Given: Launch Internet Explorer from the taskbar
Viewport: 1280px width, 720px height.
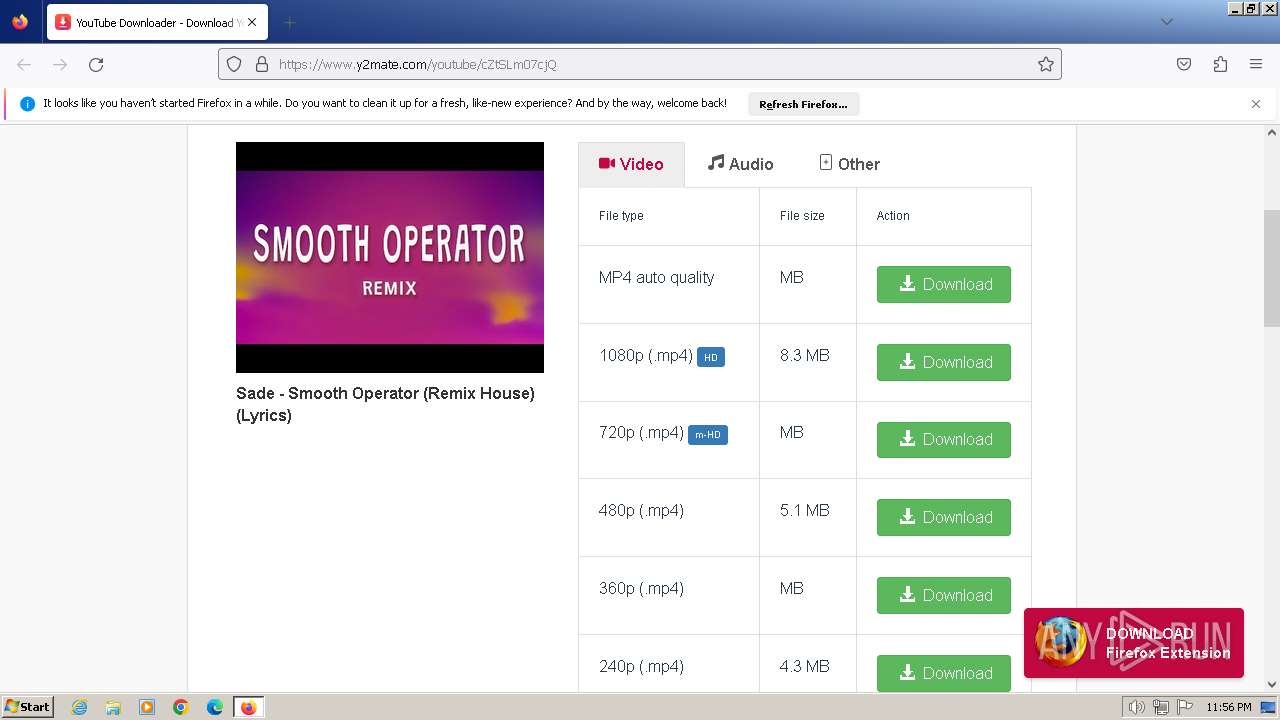Looking at the screenshot, I should (79, 707).
